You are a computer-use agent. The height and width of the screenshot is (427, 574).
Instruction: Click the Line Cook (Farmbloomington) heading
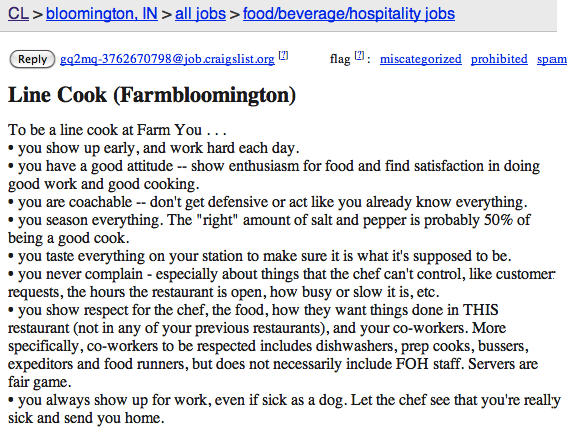[x=152, y=95]
